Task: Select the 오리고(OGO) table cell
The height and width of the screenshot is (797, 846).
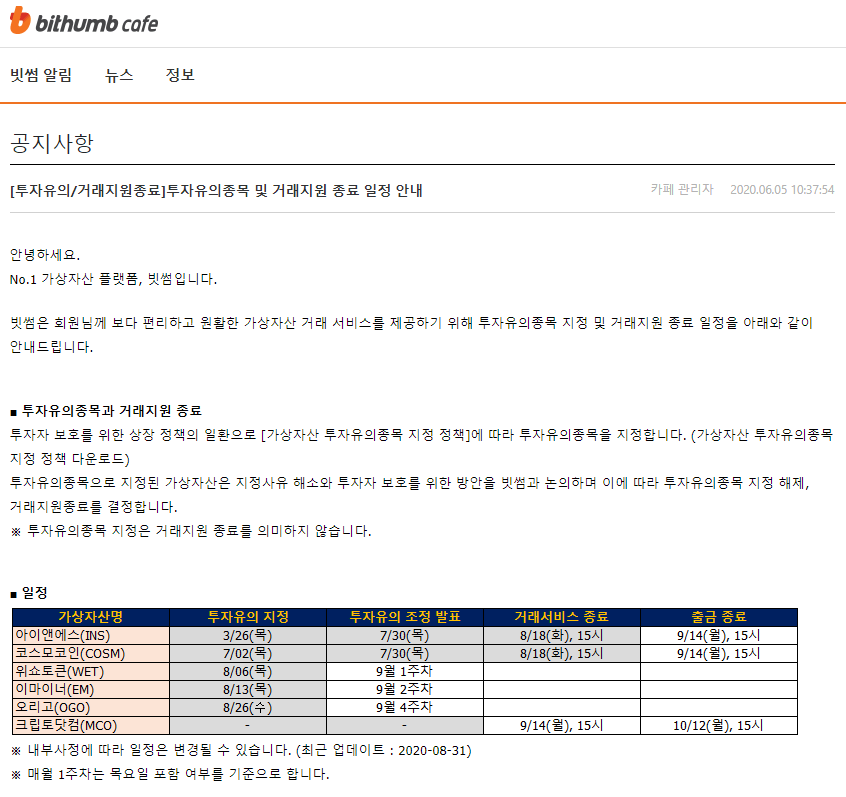Action: (x=91, y=707)
